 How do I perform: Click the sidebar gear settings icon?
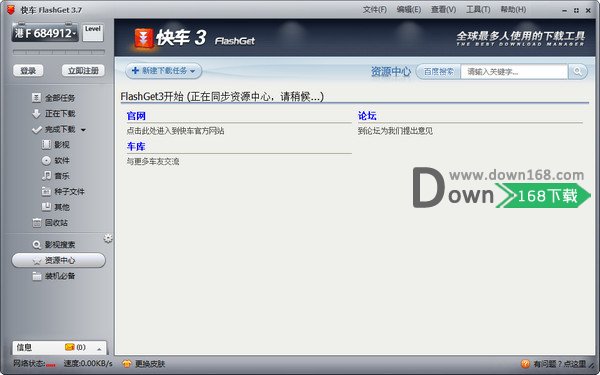pyautogui.click(x=108, y=238)
